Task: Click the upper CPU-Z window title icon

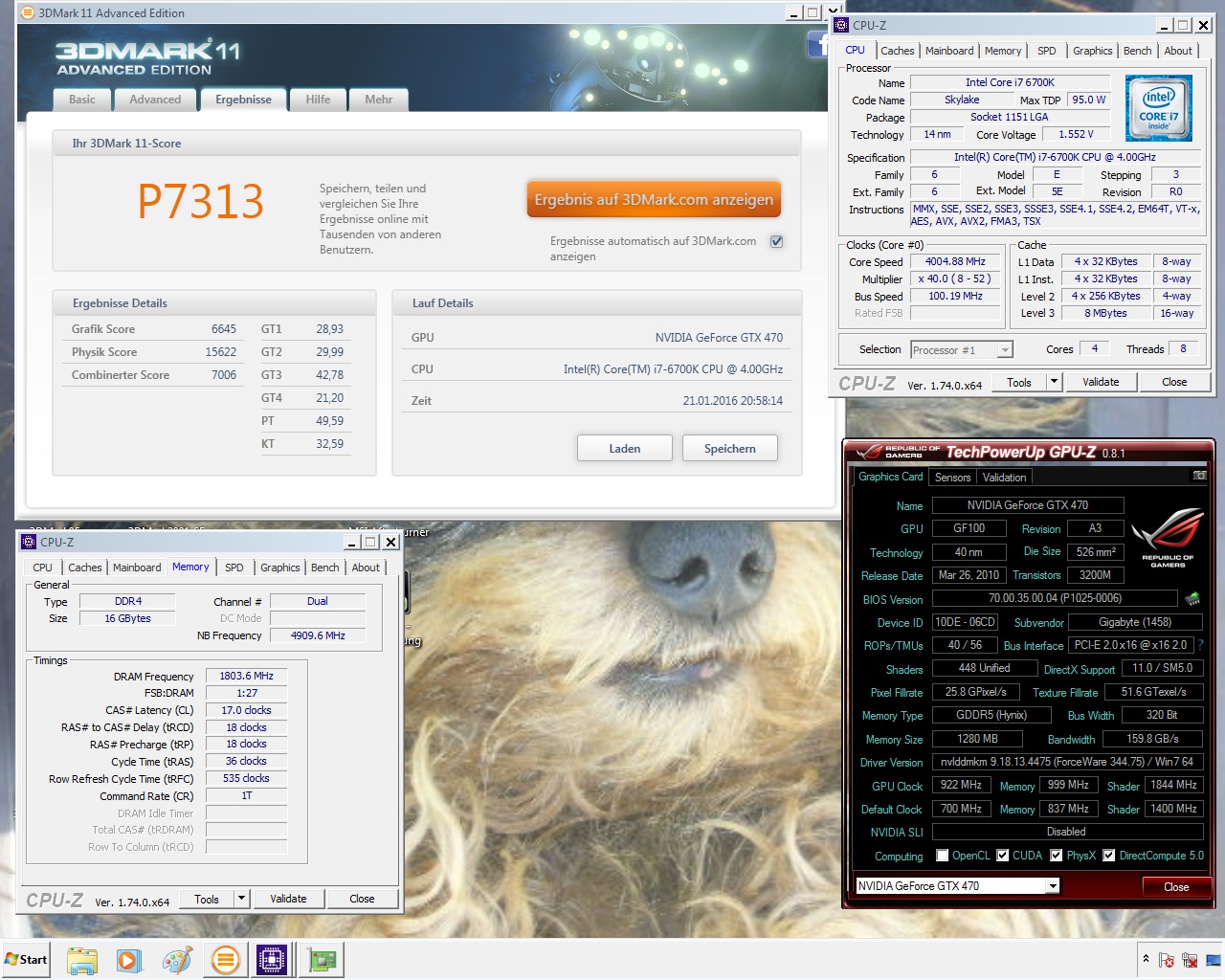Action: pos(841,25)
